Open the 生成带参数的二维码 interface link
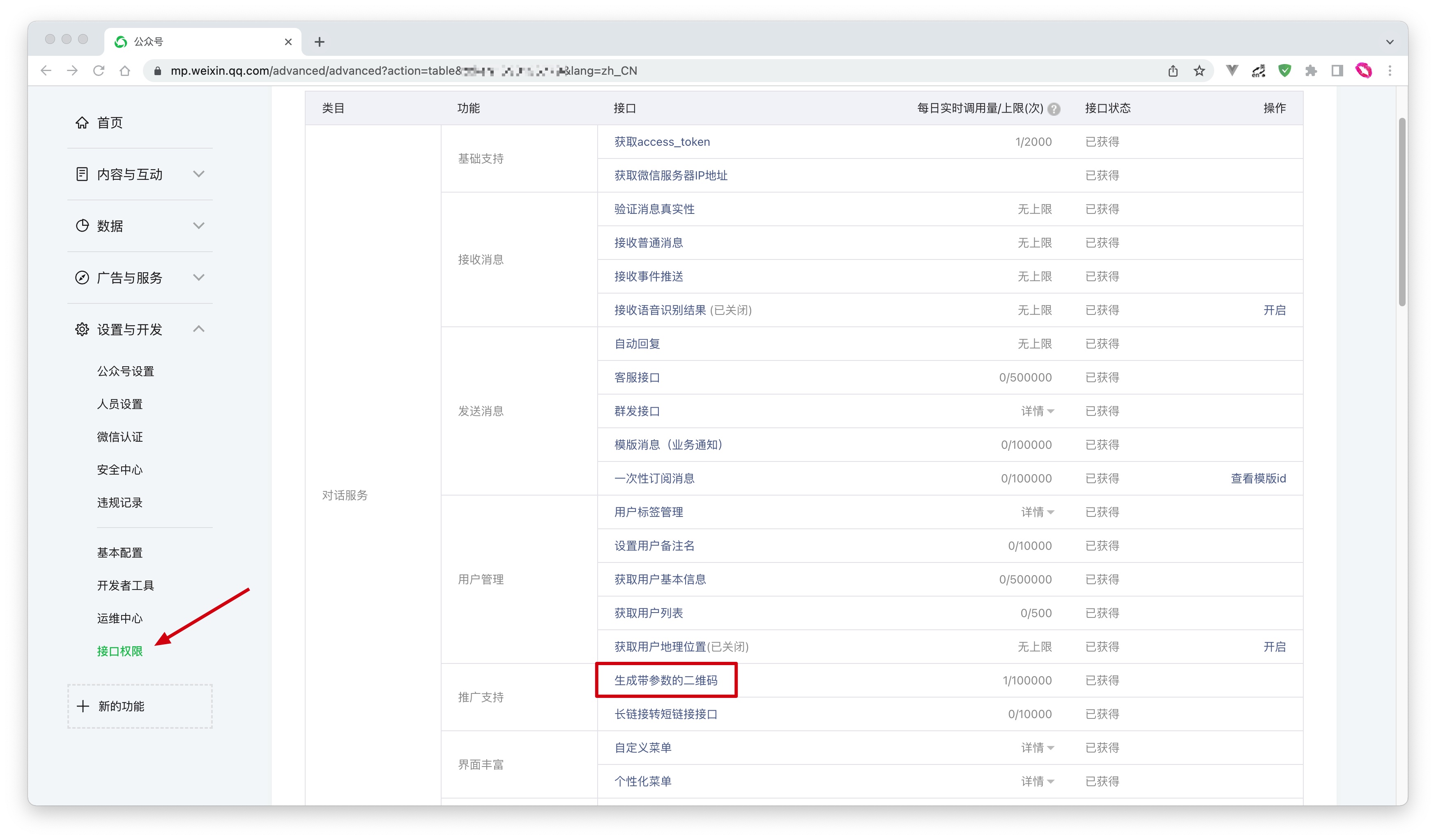Image resolution: width=1436 pixels, height=840 pixels. point(665,681)
